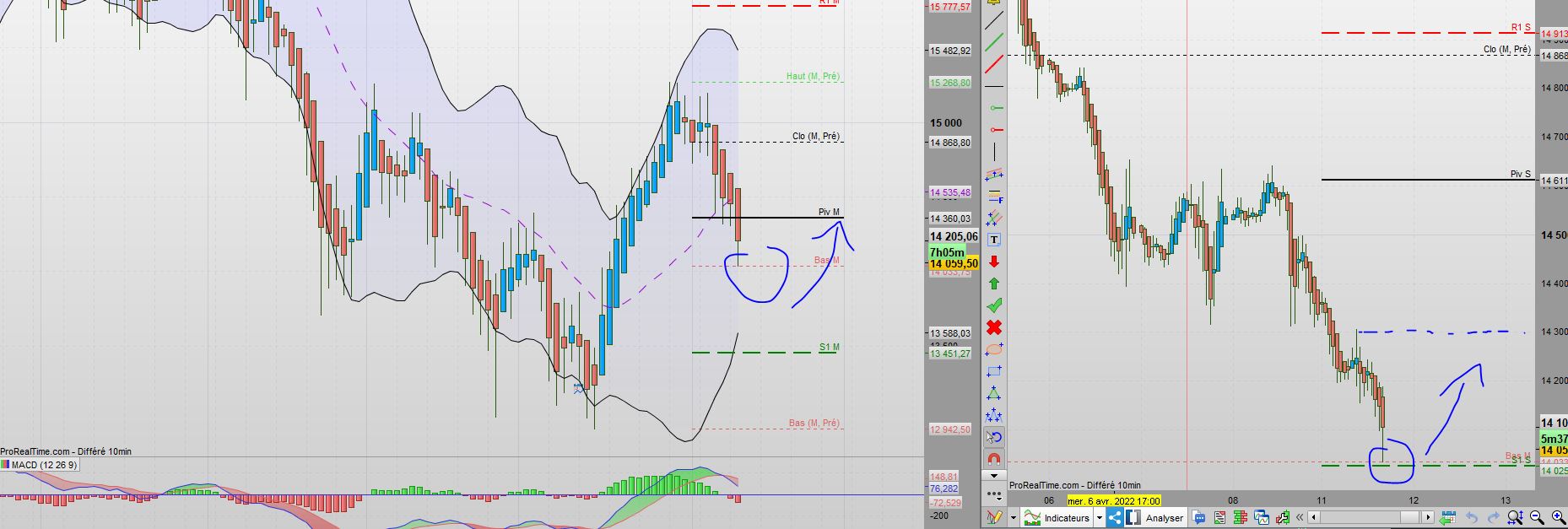The image size is (1568, 529).
Task: Open the Indicateurs menu
Action: [1057, 517]
